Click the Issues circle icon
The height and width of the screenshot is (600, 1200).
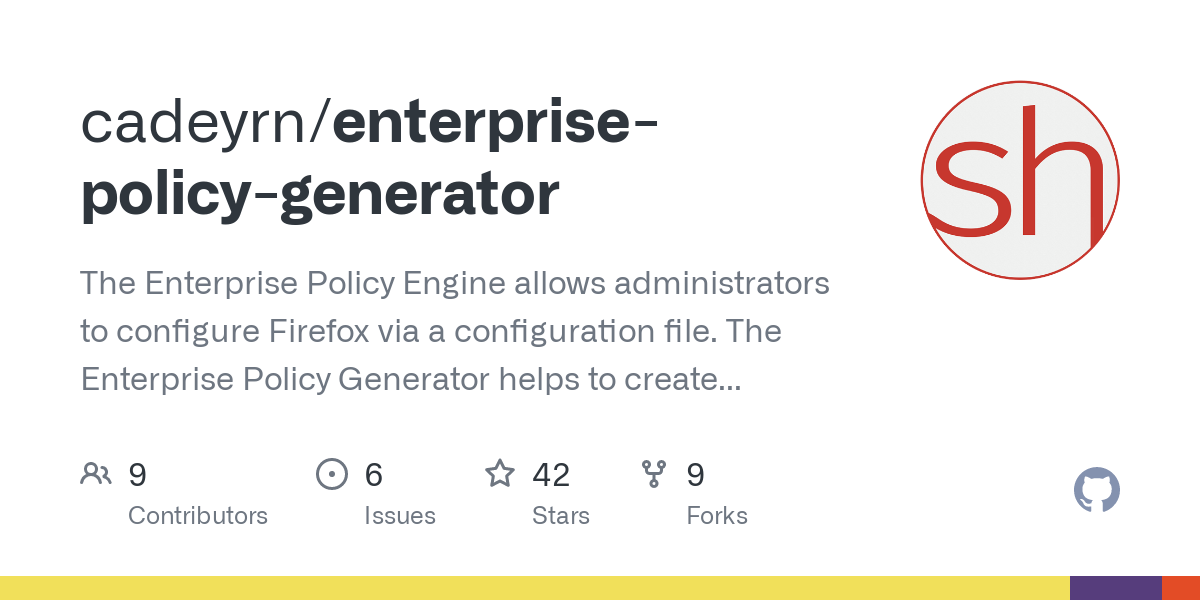331,474
